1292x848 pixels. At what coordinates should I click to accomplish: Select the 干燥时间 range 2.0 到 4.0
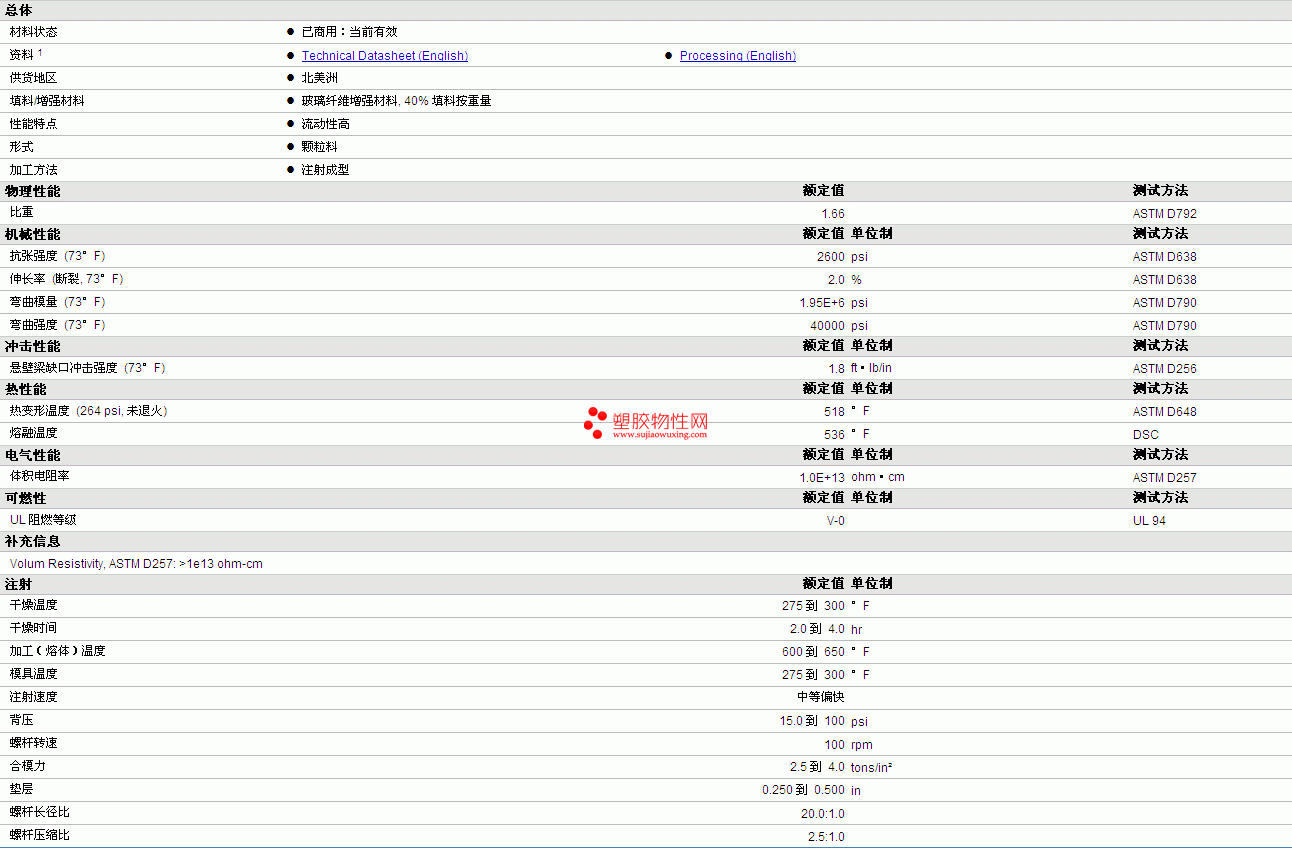[x=817, y=629]
